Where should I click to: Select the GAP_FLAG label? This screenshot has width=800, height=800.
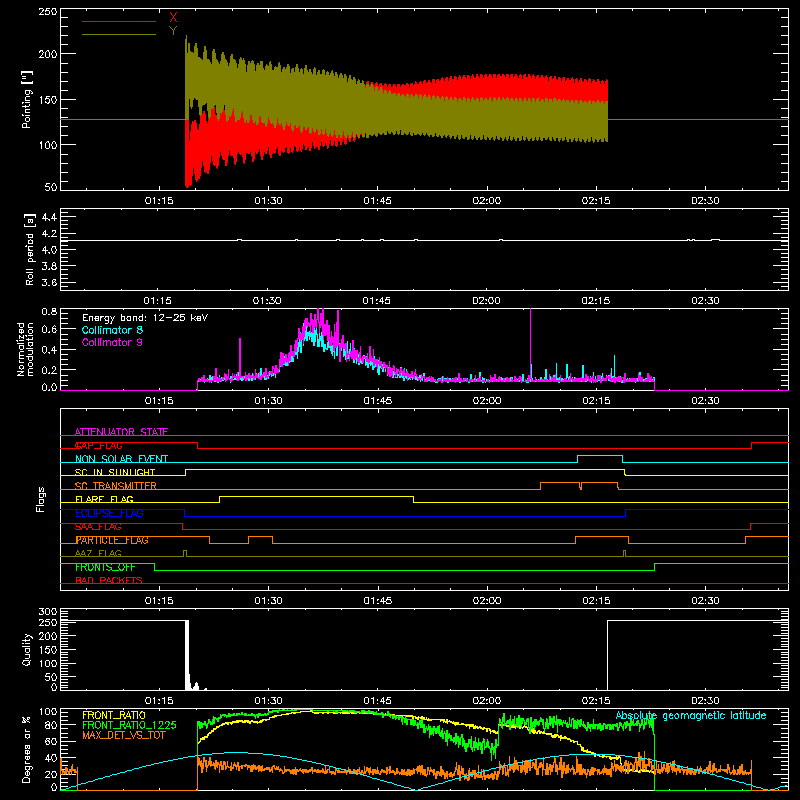tap(99, 445)
